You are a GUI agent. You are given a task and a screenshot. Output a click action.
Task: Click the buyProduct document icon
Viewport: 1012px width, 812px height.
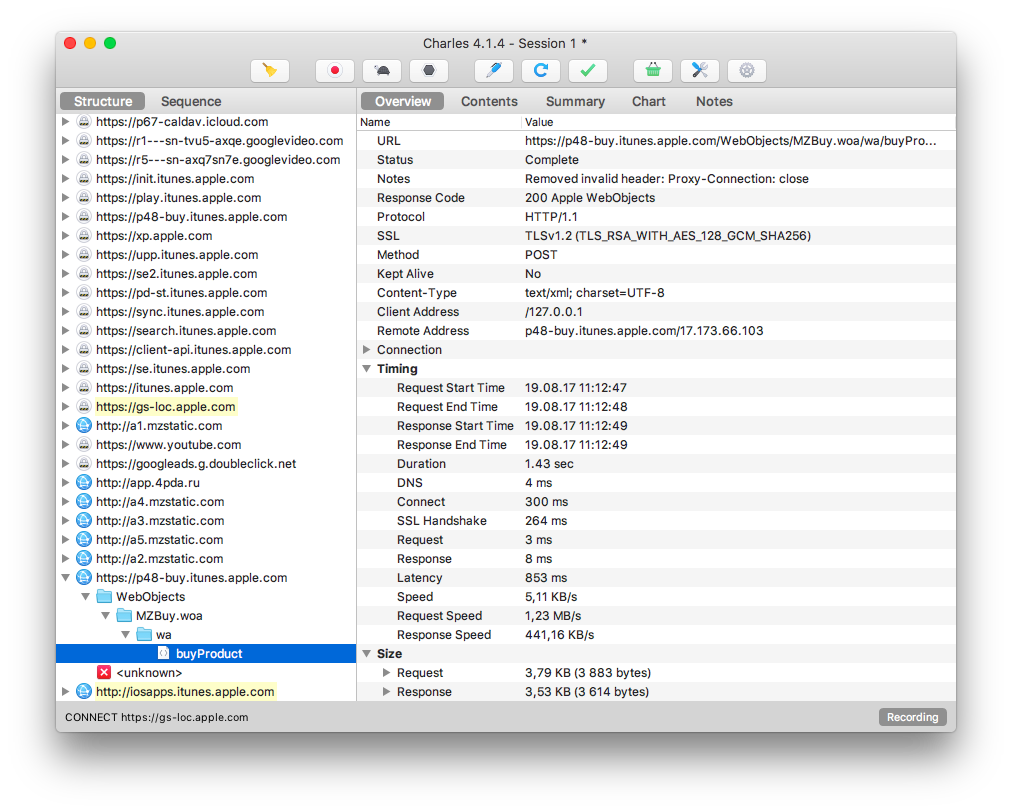(x=164, y=654)
